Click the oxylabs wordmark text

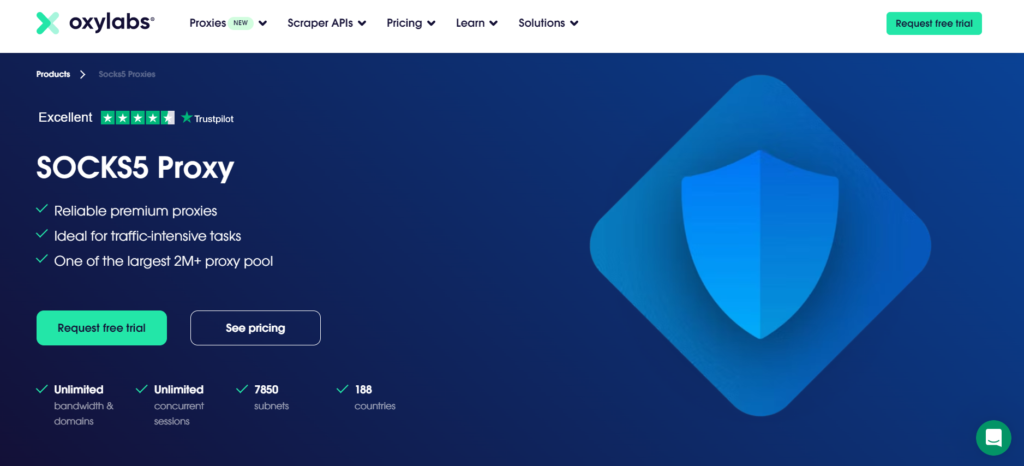(x=112, y=23)
